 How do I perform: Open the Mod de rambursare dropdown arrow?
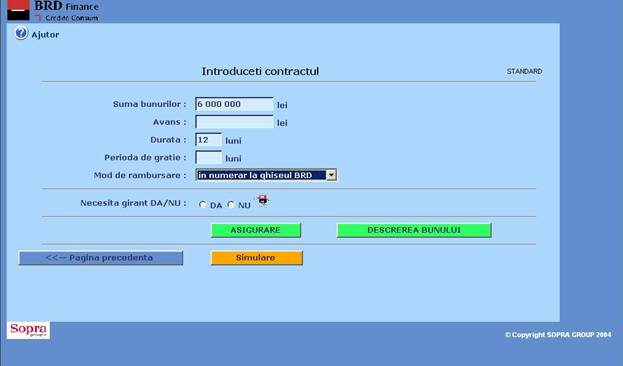331,175
